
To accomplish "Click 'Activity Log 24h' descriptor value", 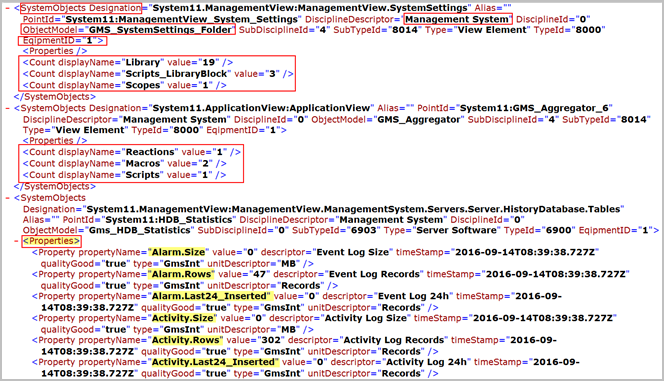I will (426, 362).
